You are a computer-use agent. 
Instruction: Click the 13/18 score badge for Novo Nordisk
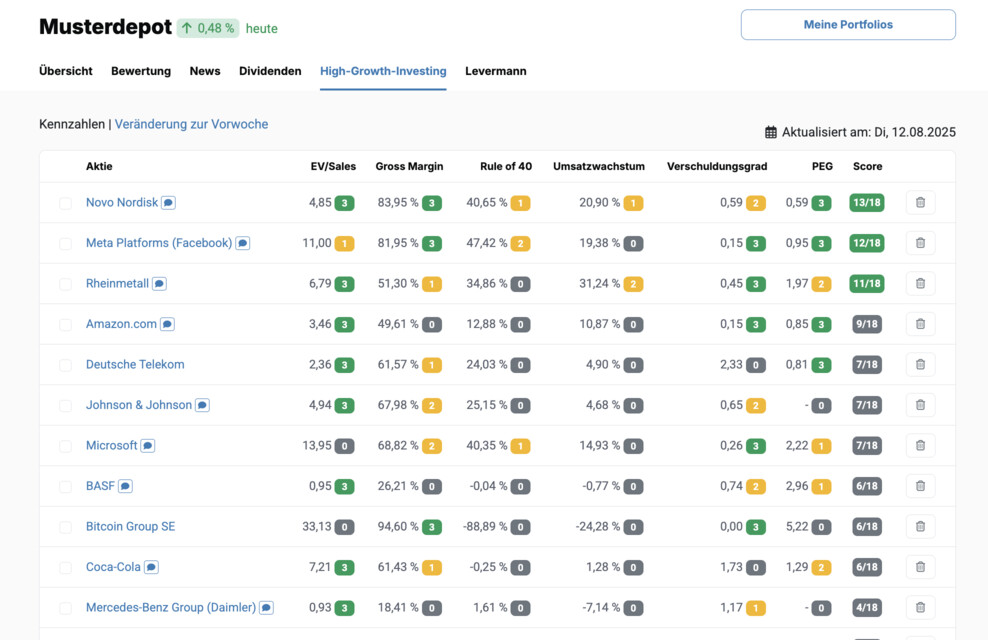click(866, 203)
